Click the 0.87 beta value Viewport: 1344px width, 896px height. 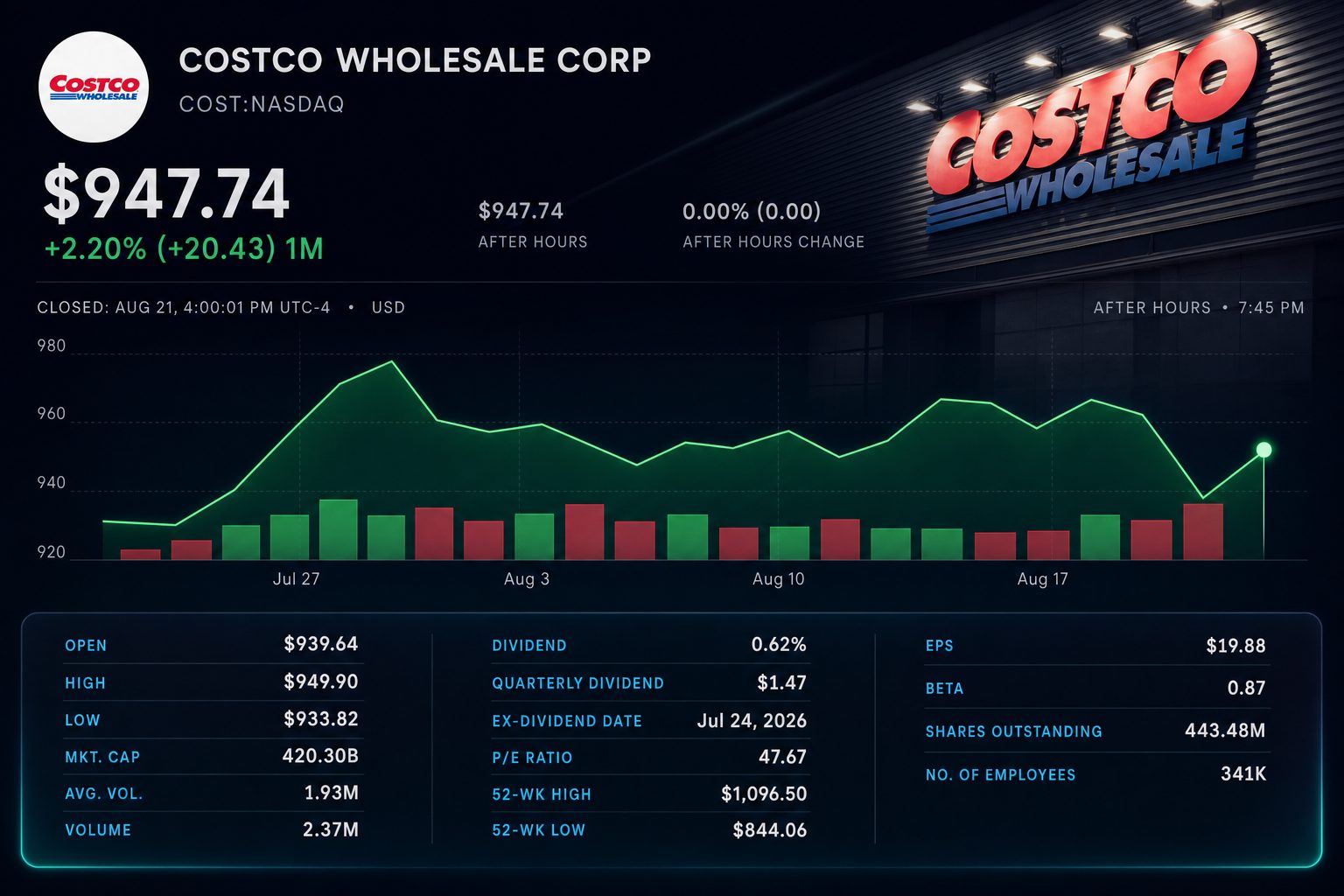[1247, 688]
